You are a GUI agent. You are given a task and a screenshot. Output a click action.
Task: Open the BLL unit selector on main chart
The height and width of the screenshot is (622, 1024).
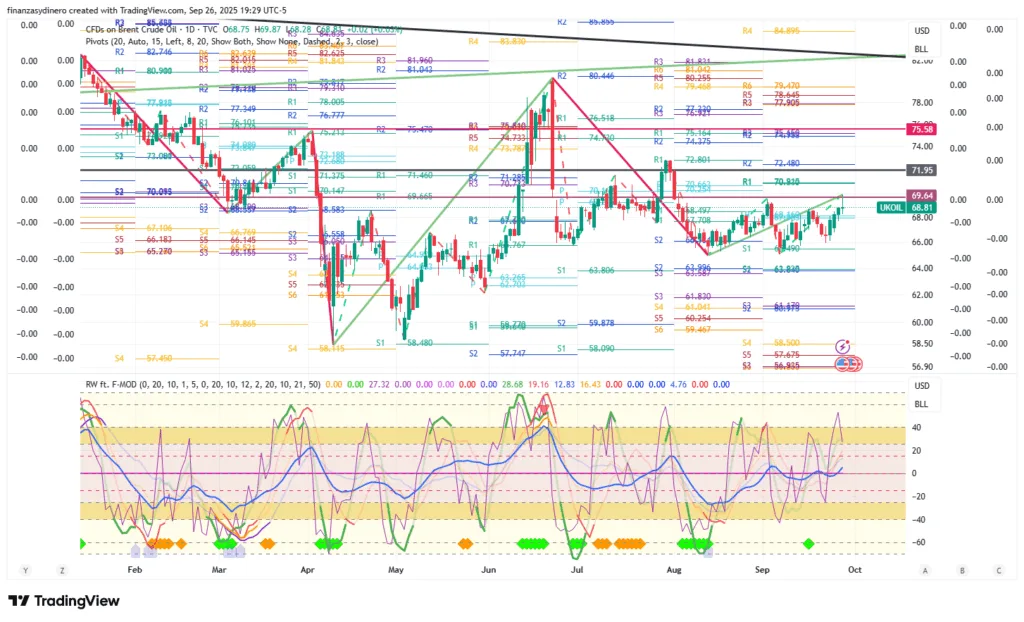(921, 48)
